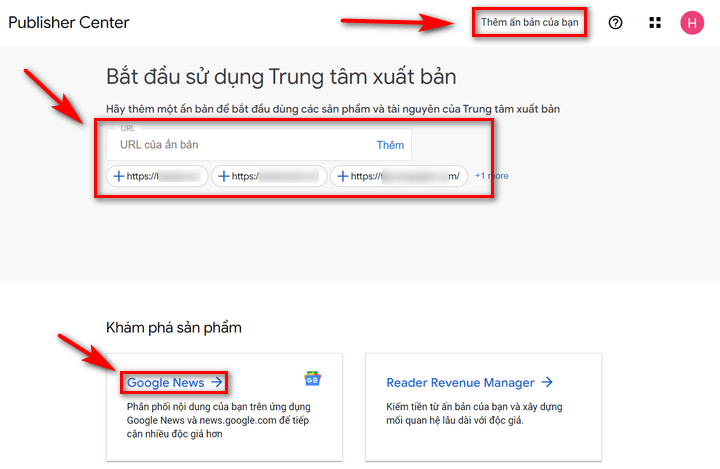The image size is (720, 469).
Task: Click the Google News product logo icon
Action: point(312,379)
